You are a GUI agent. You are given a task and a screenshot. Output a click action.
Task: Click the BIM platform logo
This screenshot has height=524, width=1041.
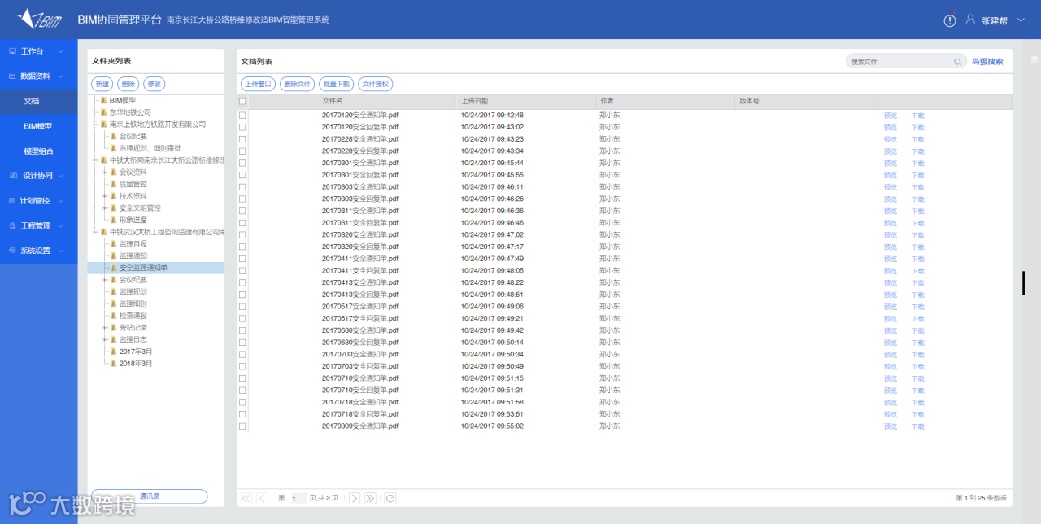click(x=40, y=19)
